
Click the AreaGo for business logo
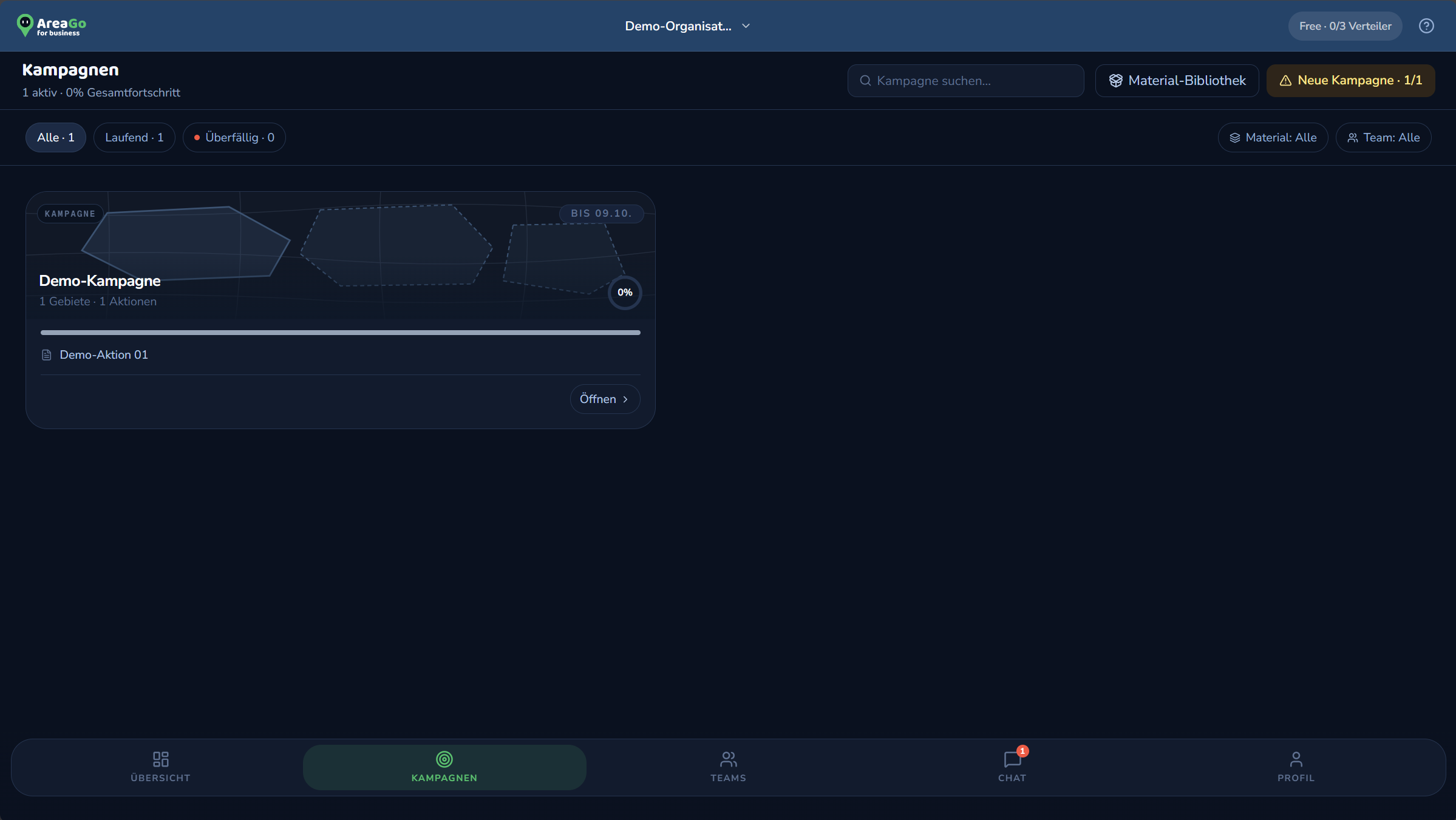pyautogui.click(x=51, y=25)
